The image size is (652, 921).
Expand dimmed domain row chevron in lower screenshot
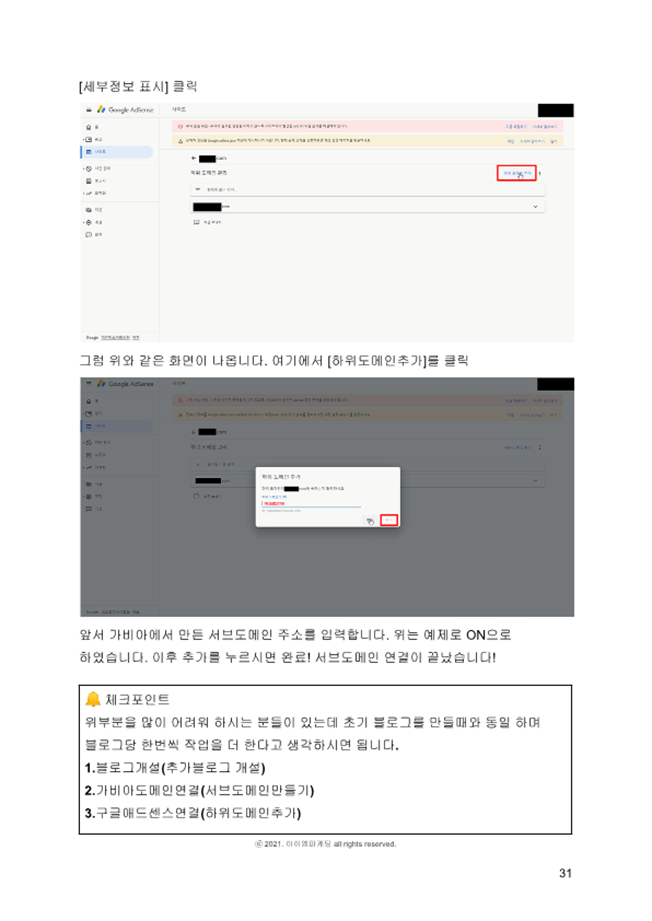click(x=535, y=481)
